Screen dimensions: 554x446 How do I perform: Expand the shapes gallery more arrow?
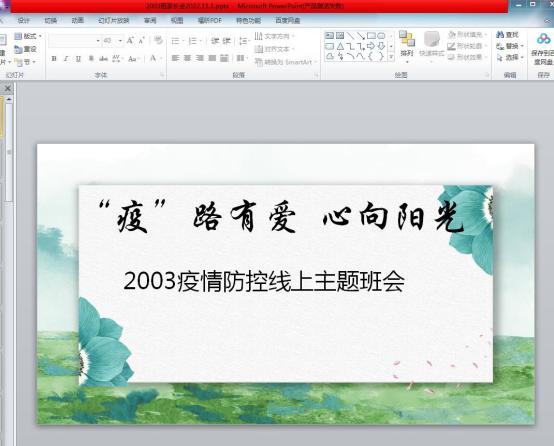tap(391, 57)
